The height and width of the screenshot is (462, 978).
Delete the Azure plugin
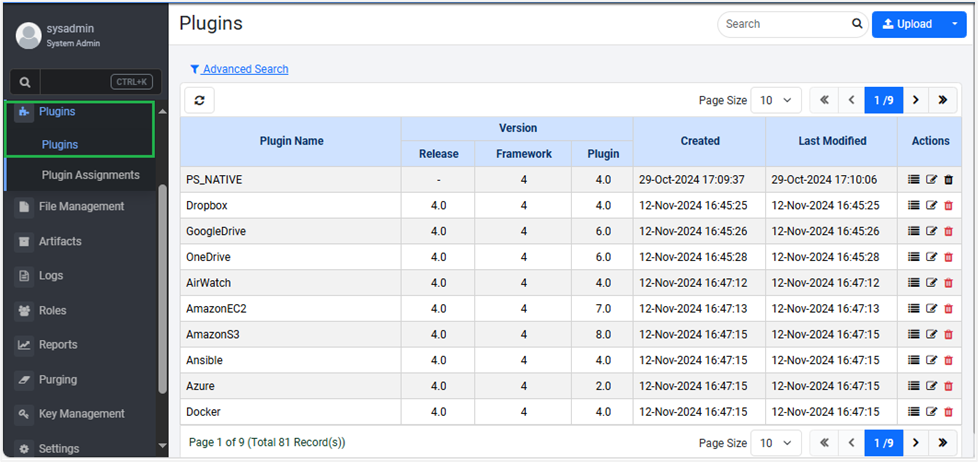click(x=949, y=387)
